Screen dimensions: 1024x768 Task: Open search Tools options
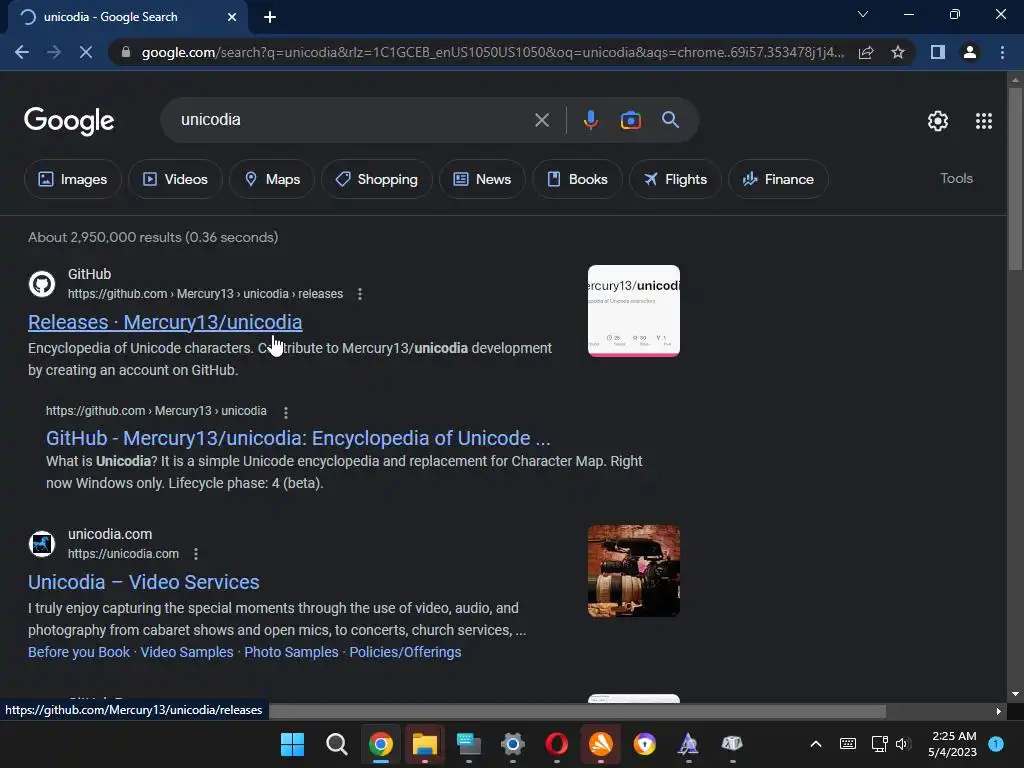pos(956,178)
